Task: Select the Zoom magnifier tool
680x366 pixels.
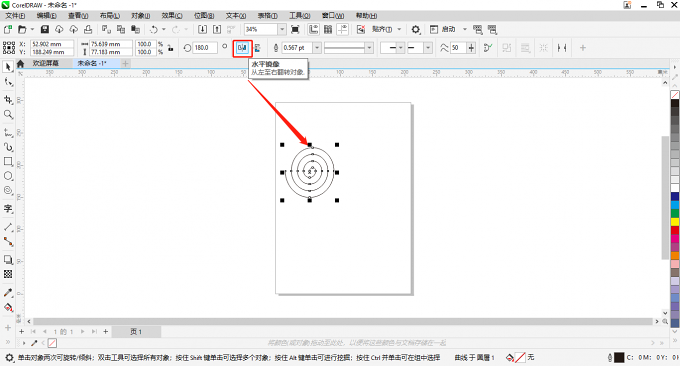Action: (8, 114)
